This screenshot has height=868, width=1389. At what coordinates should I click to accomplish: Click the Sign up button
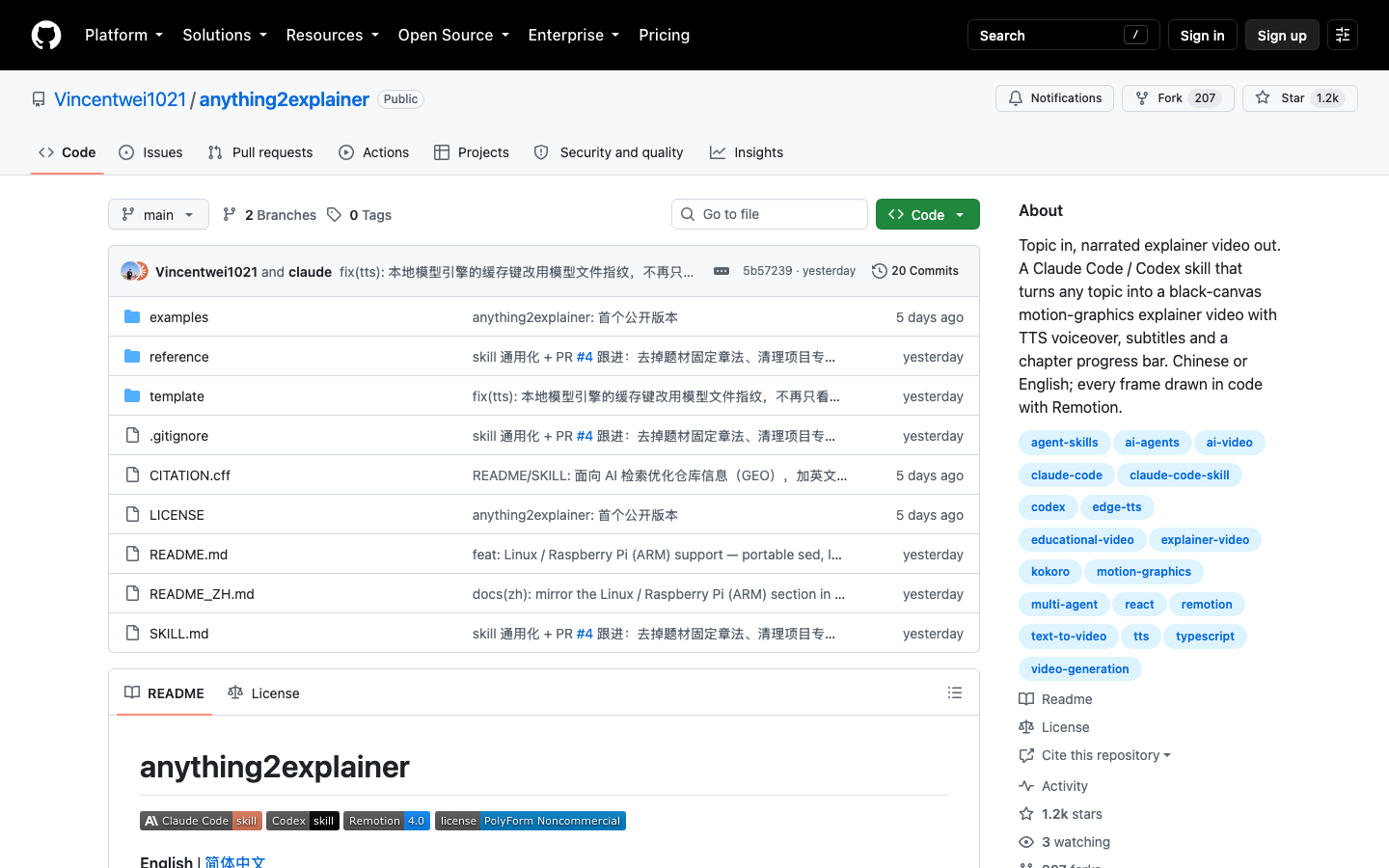tap(1282, 35)
